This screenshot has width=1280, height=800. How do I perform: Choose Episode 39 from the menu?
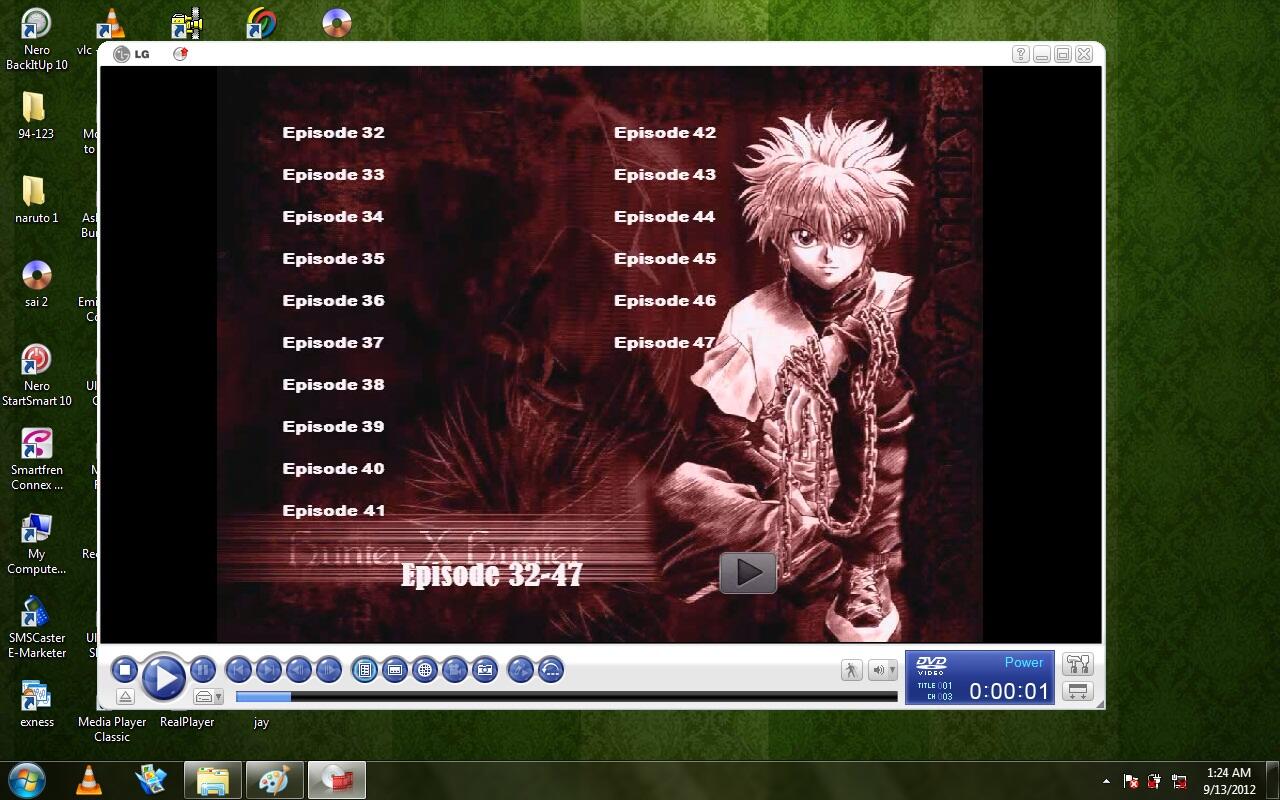click(333, 426)
